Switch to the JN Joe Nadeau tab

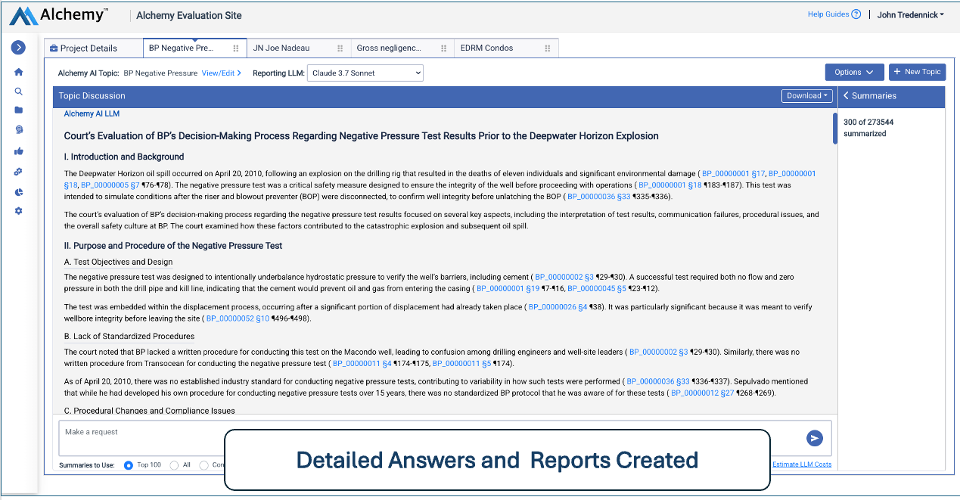coord(298,48)
